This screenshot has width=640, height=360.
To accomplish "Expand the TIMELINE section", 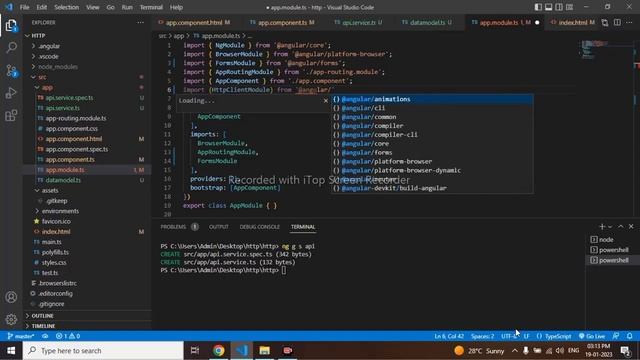I will [43, 326].
